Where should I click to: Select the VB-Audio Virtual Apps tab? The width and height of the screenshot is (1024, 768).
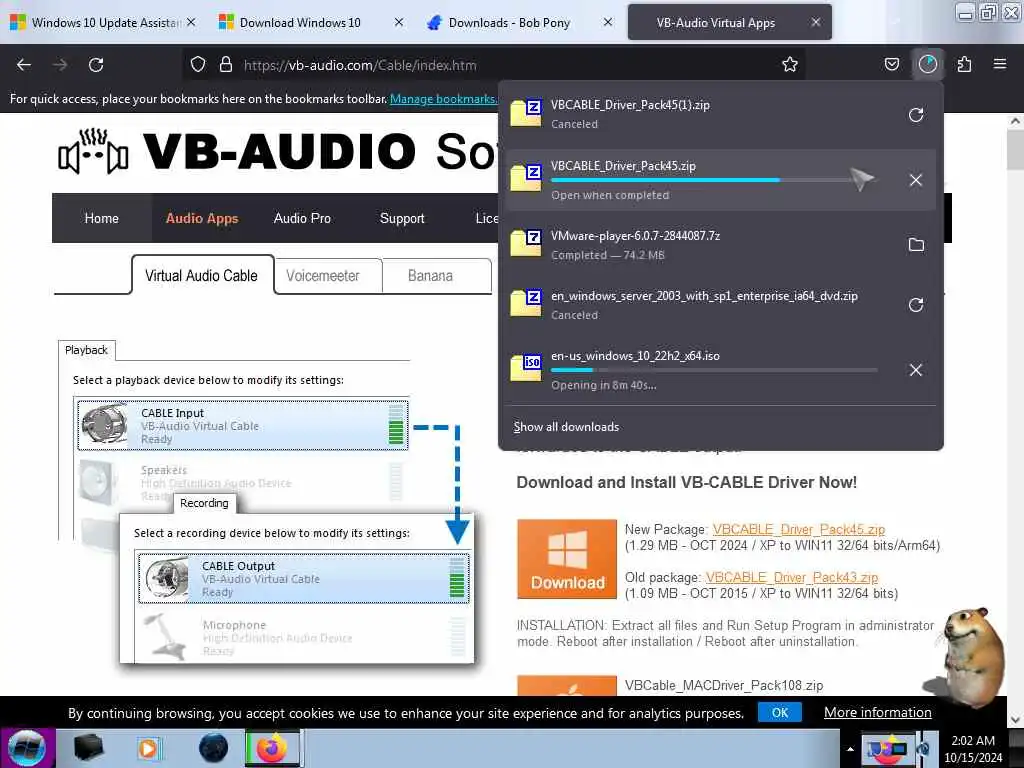[716, 22]
